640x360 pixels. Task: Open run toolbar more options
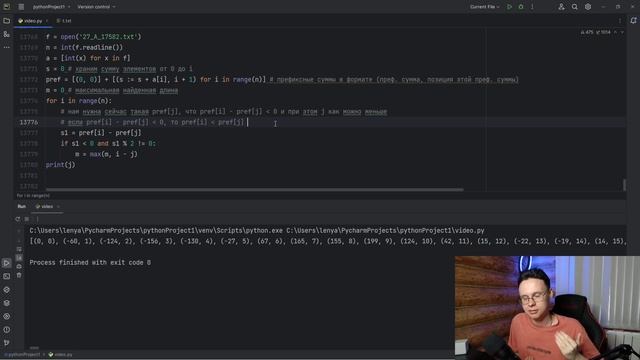37,219
